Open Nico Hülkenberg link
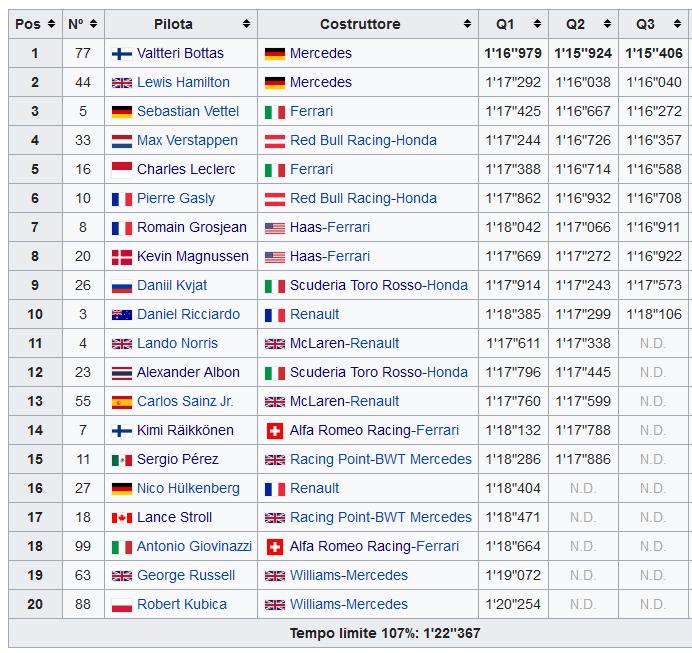The height and width of the screenshot is (653, 692). 188,488
